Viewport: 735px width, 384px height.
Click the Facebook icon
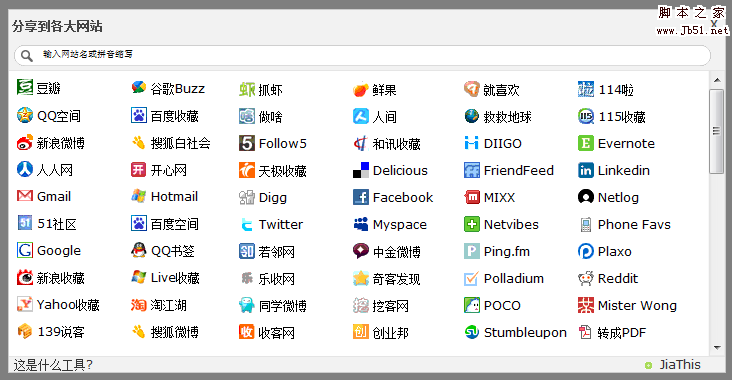click(x=360, y=197)
